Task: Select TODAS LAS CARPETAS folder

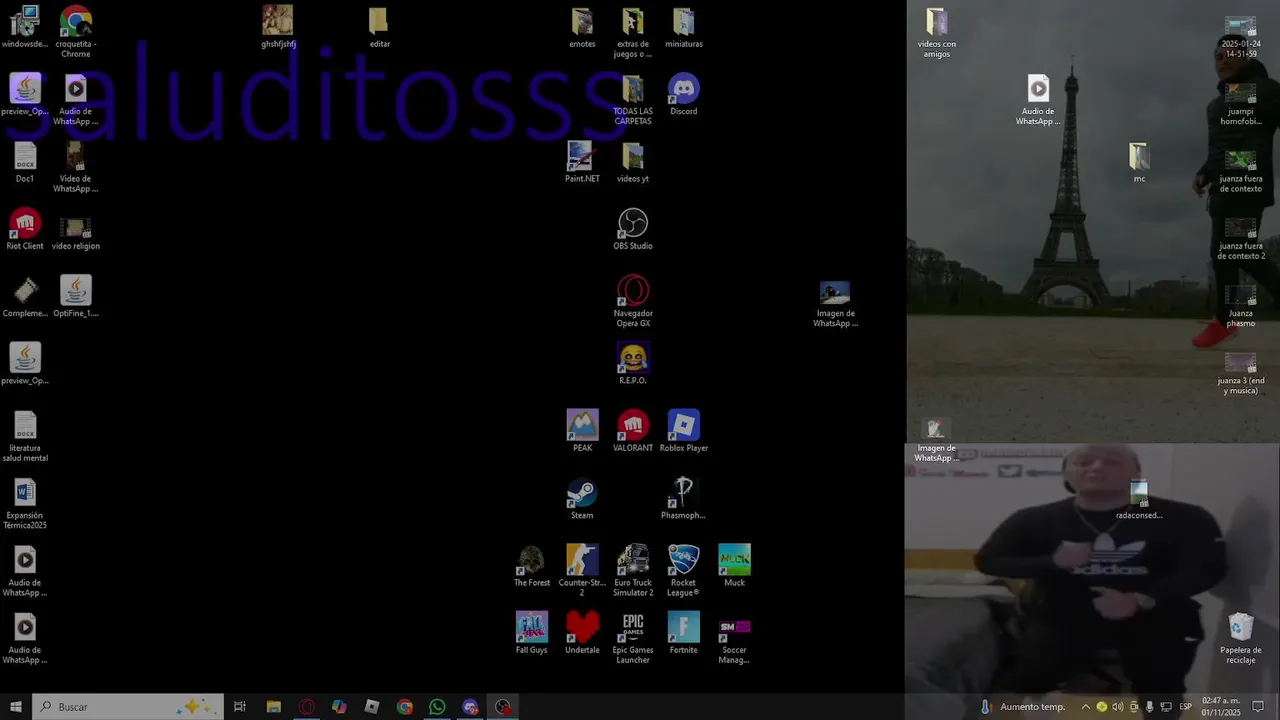Action: [x=633, y=99]
